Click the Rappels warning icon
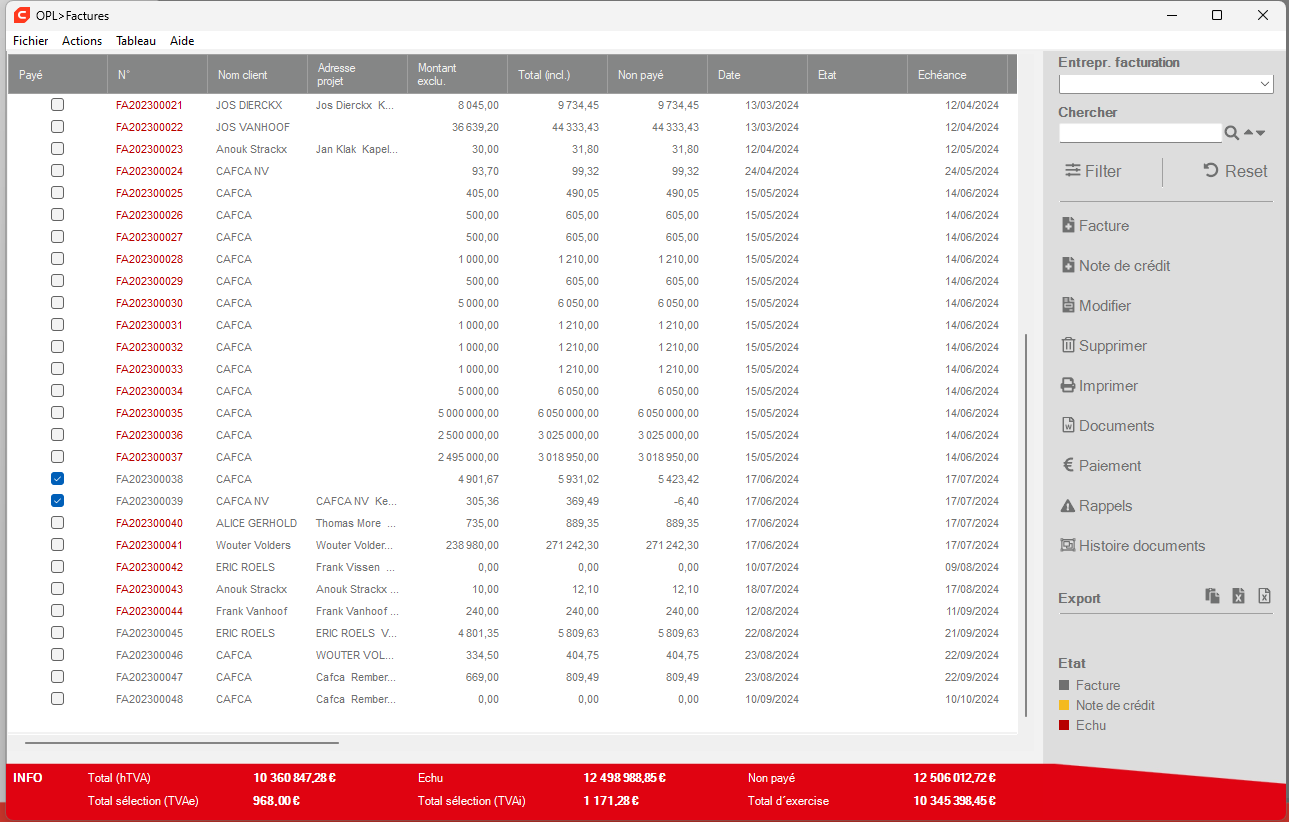 [1068, 506]
